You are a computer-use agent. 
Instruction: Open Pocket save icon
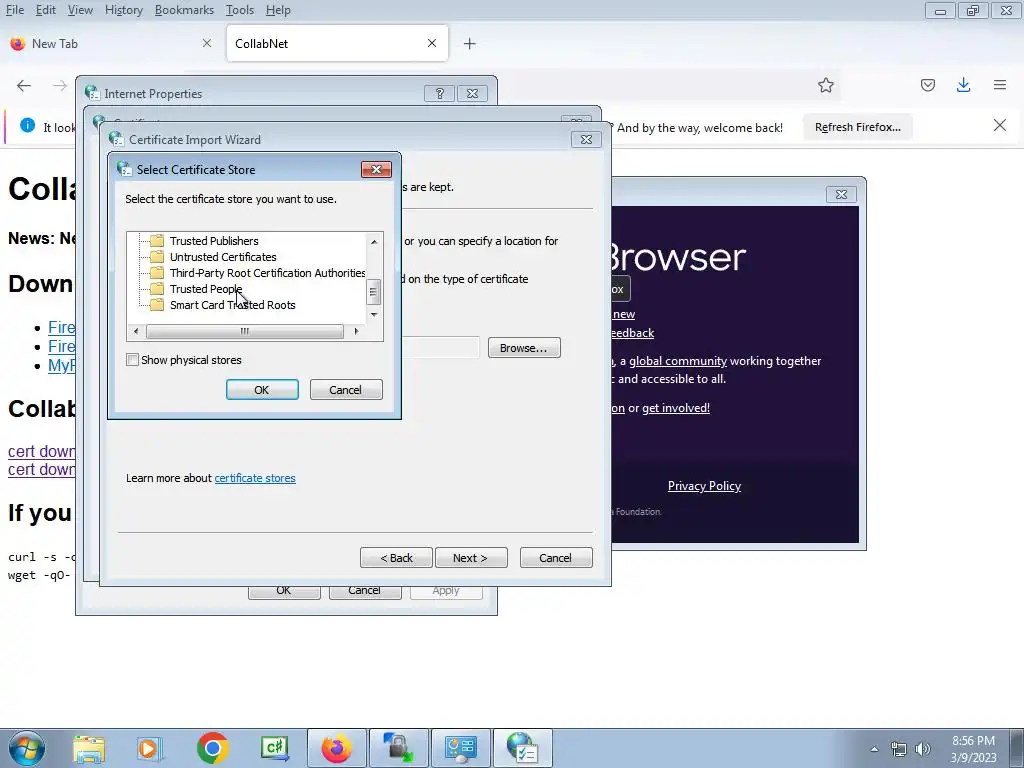click(928, 86)
